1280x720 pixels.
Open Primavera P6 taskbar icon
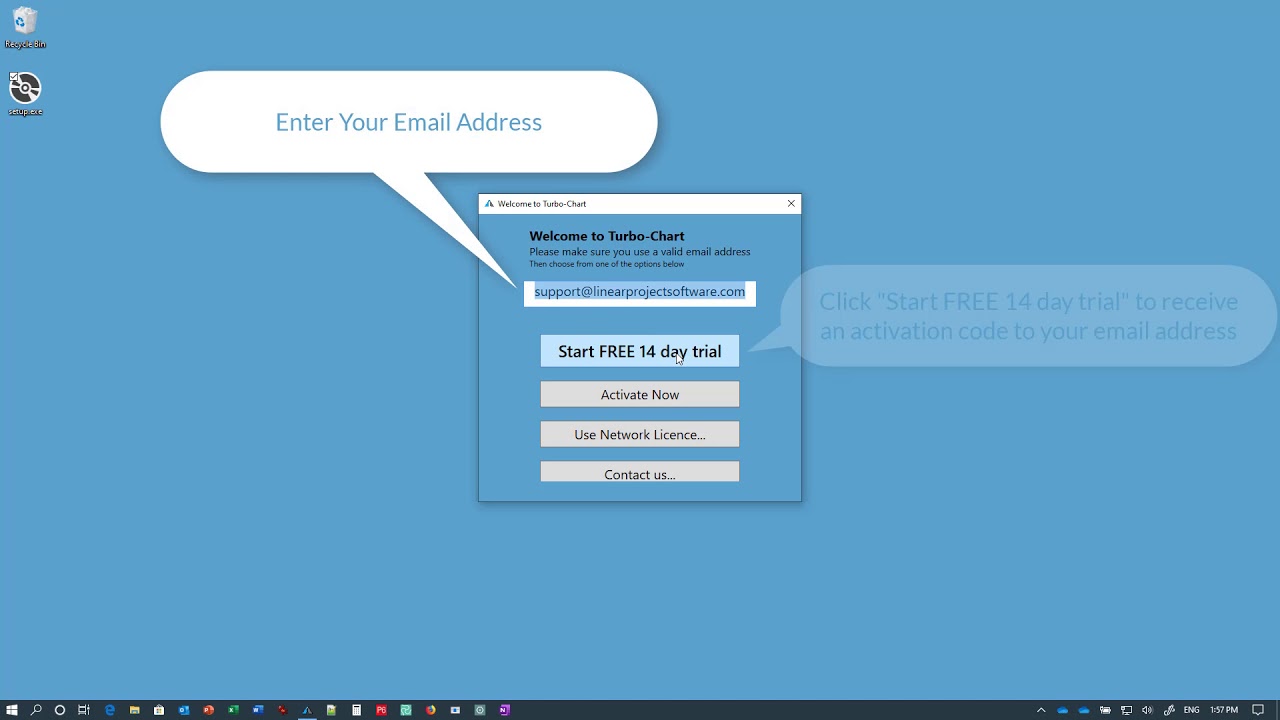pos(381,710)
